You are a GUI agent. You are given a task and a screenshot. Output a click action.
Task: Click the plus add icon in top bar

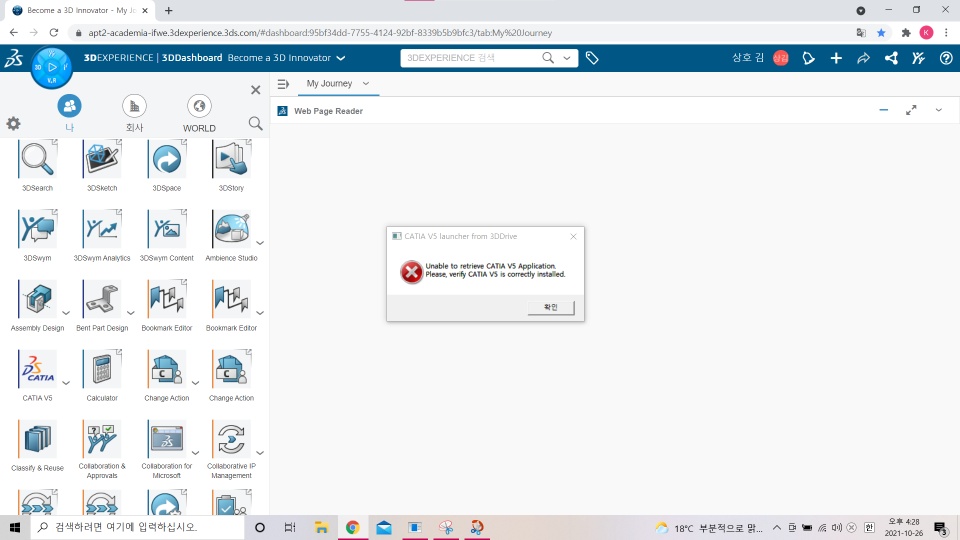tap(836, 58)
